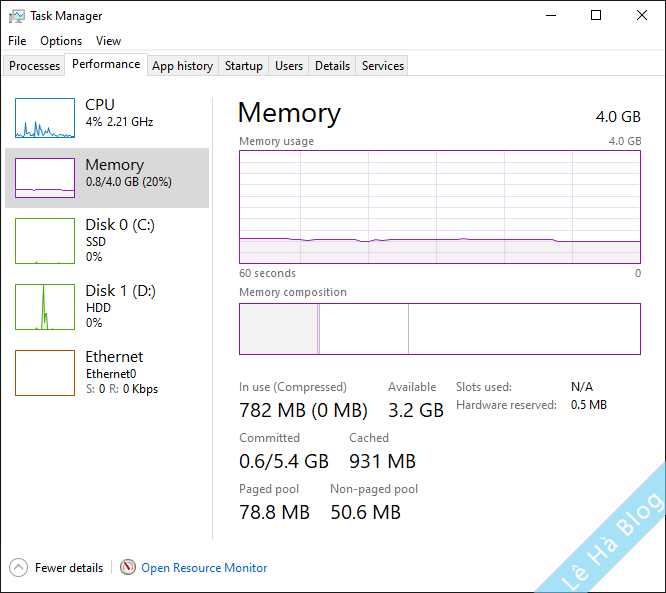Click the Fewer details collapse arrow icon
Image resolution: width=666 pixels, height=593 pixels.
tap(18, 568)
